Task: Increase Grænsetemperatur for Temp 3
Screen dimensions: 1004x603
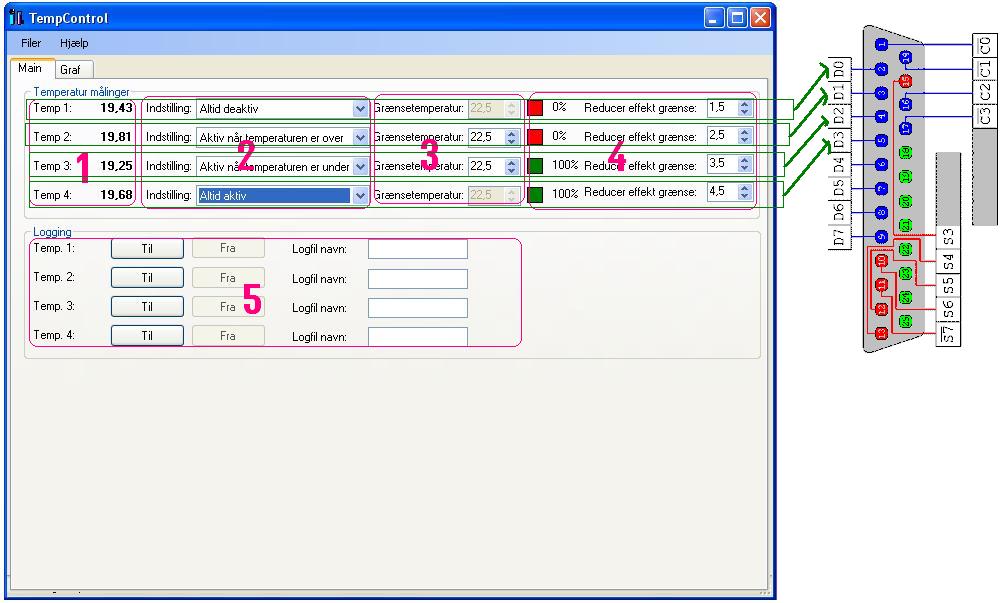Action: (x=511, y=162)
